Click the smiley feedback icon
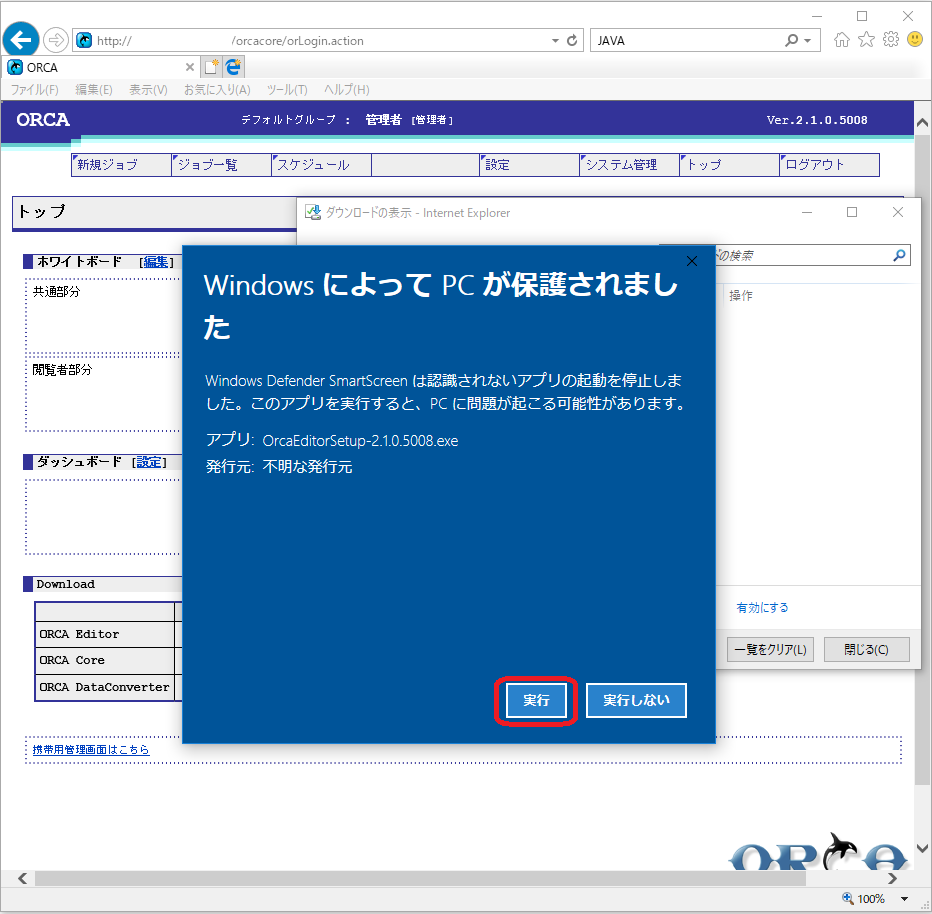Screen dimensions: 932x914 point(915,40)
